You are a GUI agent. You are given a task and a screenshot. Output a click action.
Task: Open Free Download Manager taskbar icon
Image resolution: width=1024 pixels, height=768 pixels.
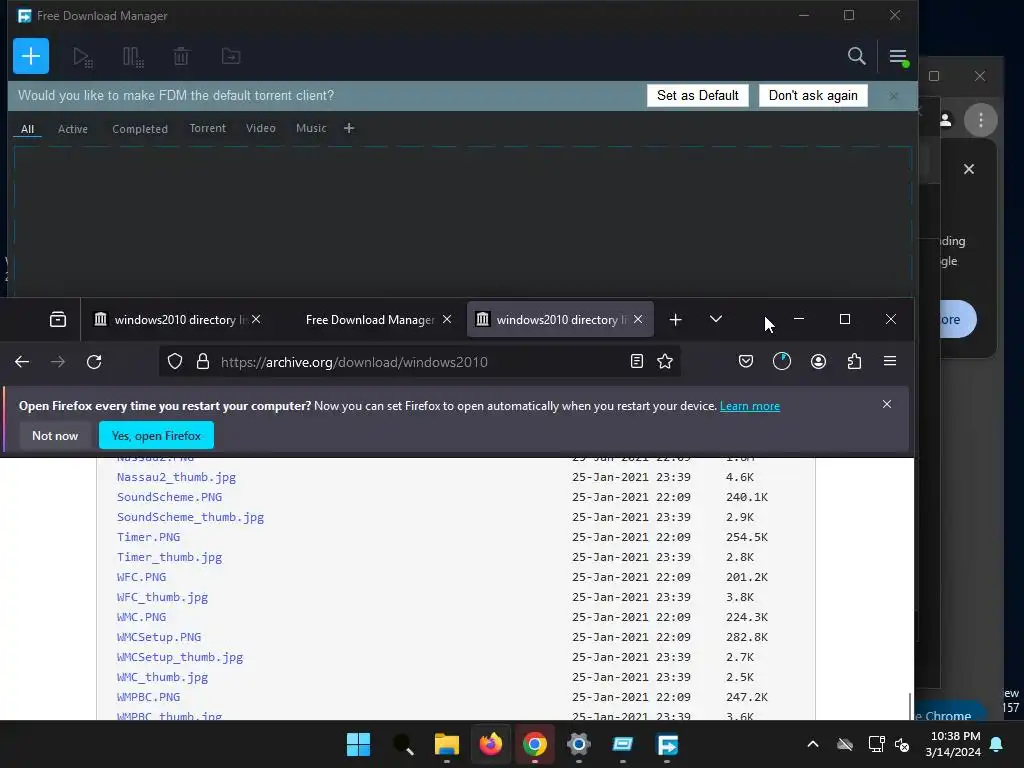click(x=667, y=744)
